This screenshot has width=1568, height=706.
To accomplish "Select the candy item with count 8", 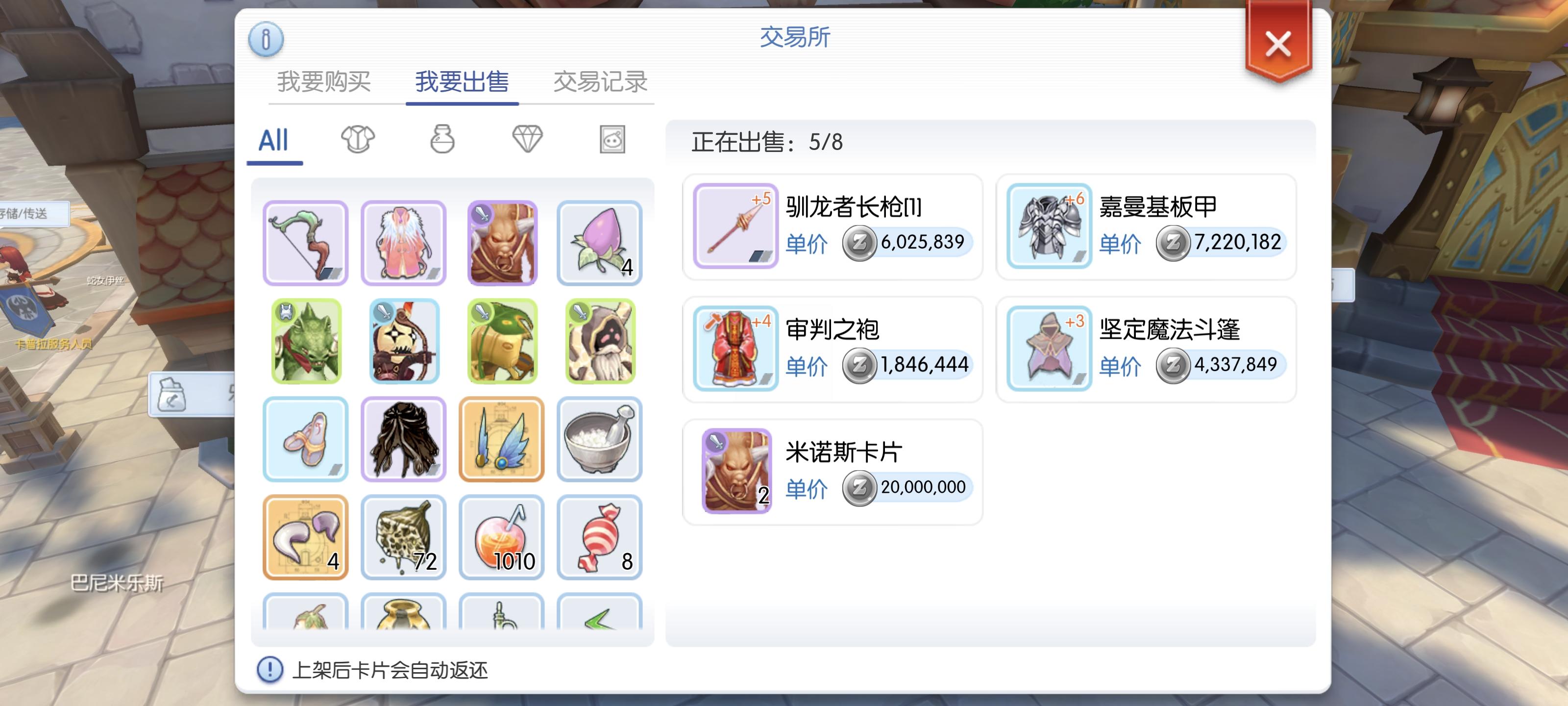I will tap(600, 537).
